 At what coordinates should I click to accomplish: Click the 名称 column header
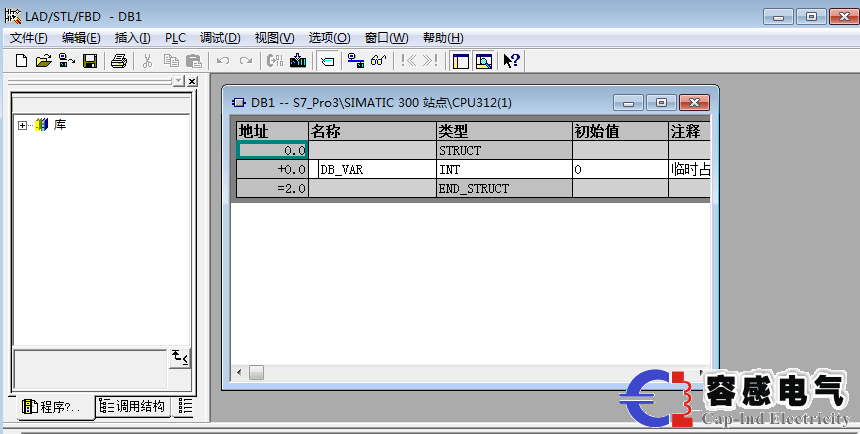coord(372,131)
